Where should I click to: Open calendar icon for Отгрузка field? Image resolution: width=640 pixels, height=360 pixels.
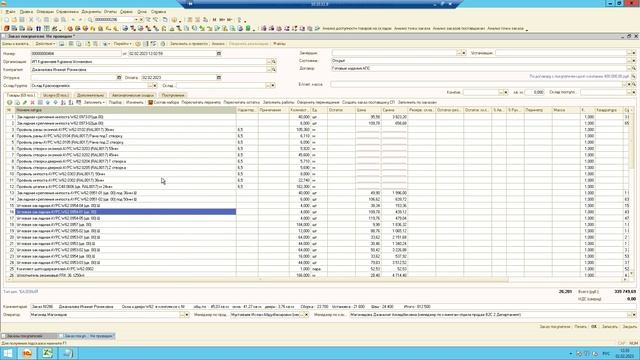pyautogui.click(x=119, y=78)
